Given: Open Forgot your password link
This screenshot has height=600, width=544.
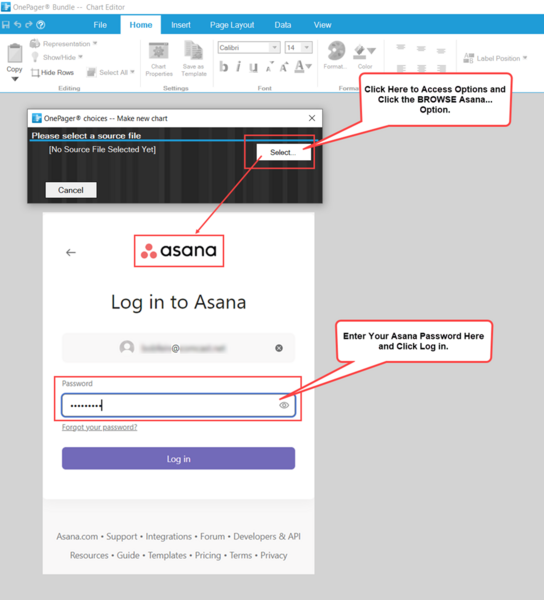Looking at the screenshot, I should (99, 427).
